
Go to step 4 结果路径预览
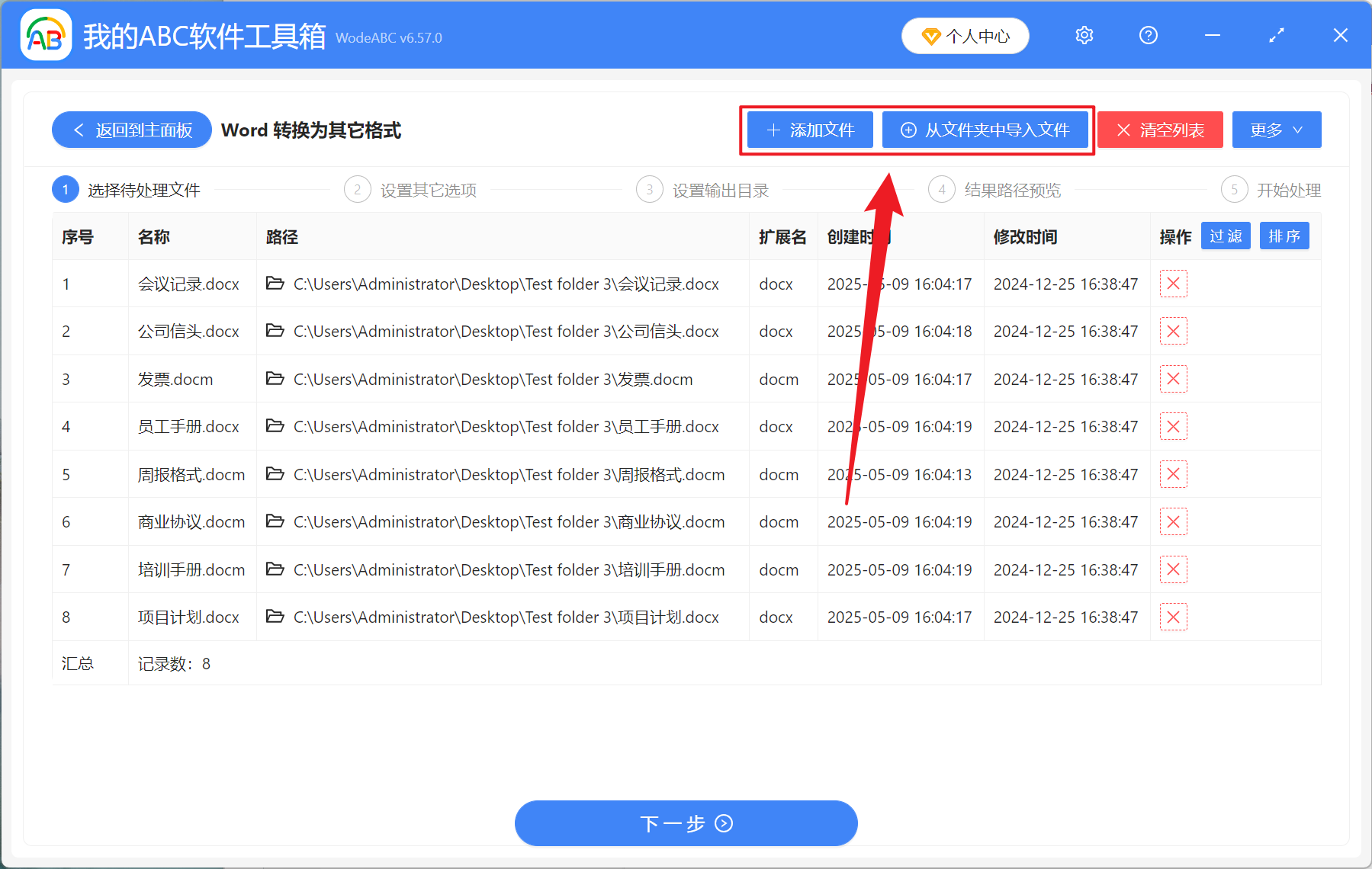coord(995,190)
